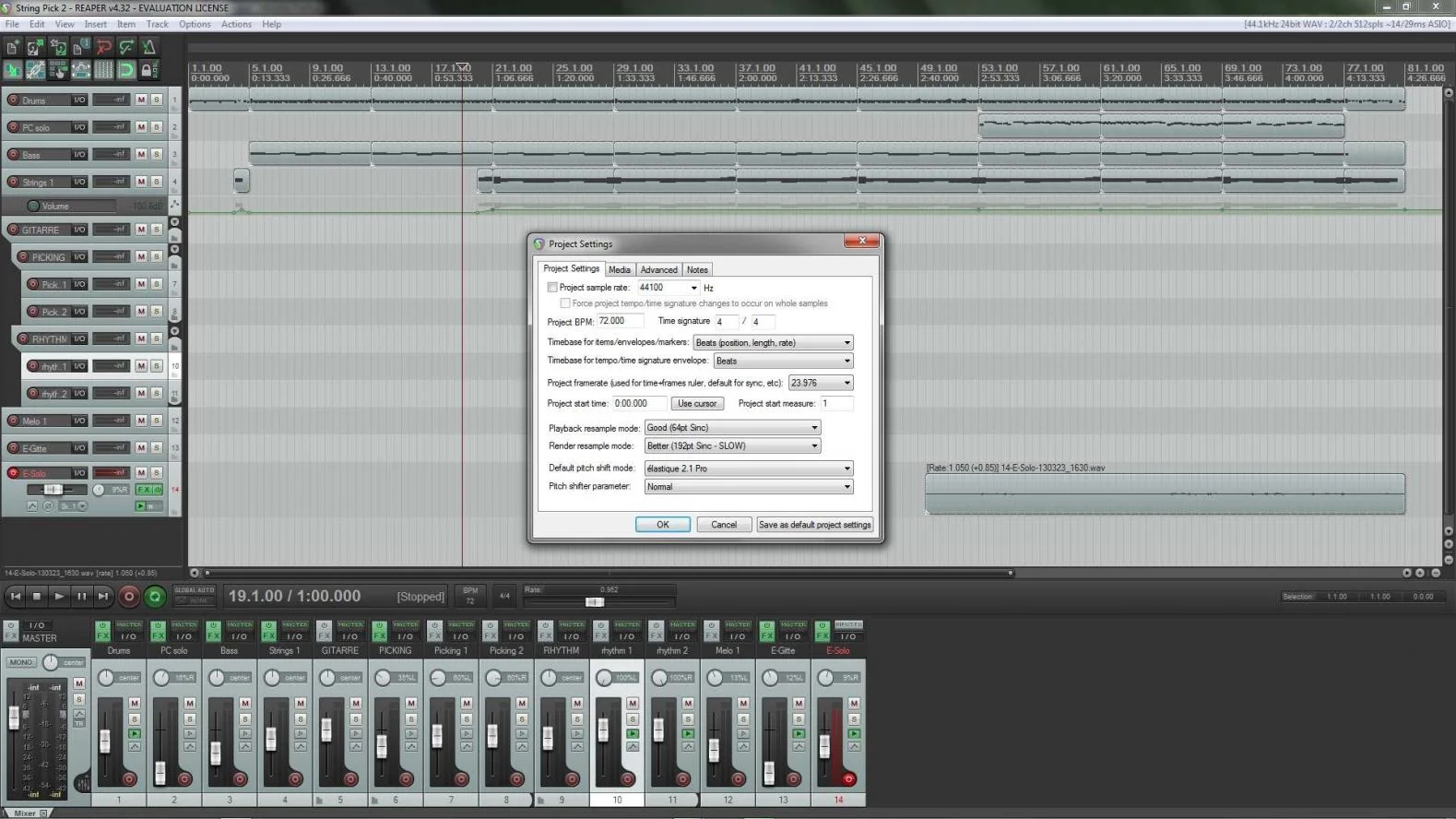Open the Default pitch shift mode dropdown
The image size is (1456, 819).
tap(748, 469)
